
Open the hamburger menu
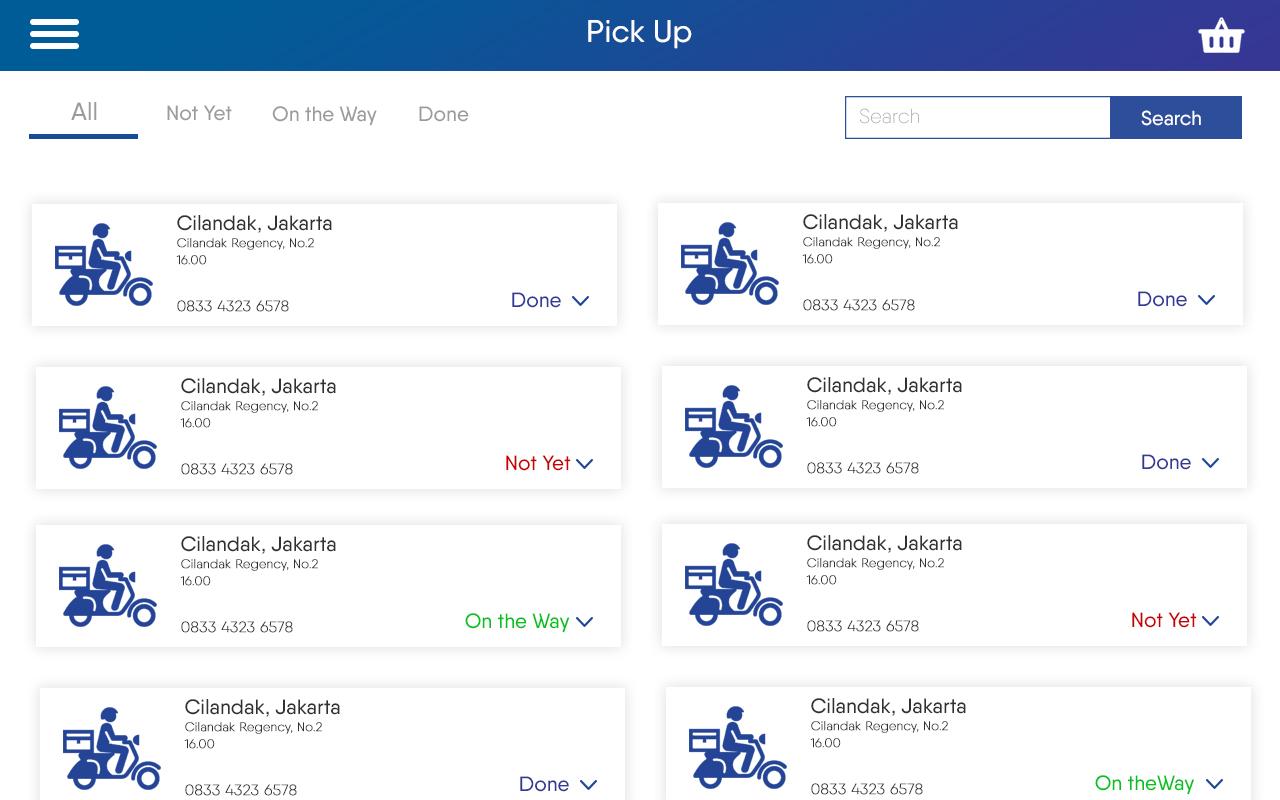(54, 34)
